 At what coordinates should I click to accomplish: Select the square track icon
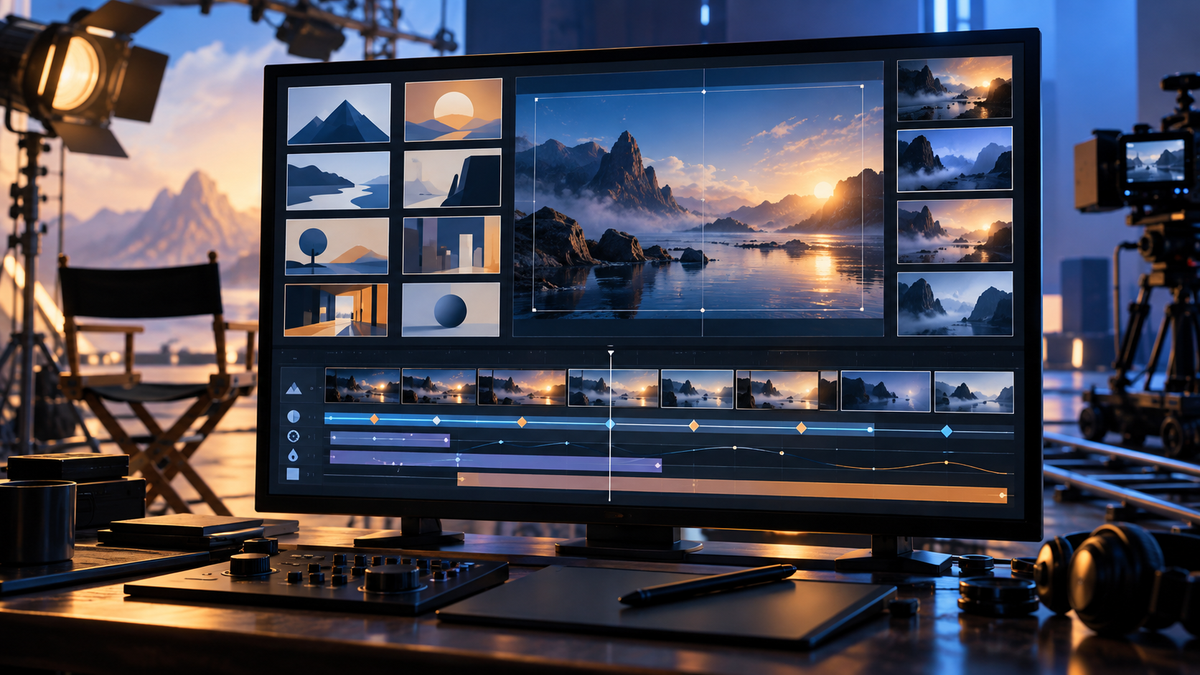point(293,474)
